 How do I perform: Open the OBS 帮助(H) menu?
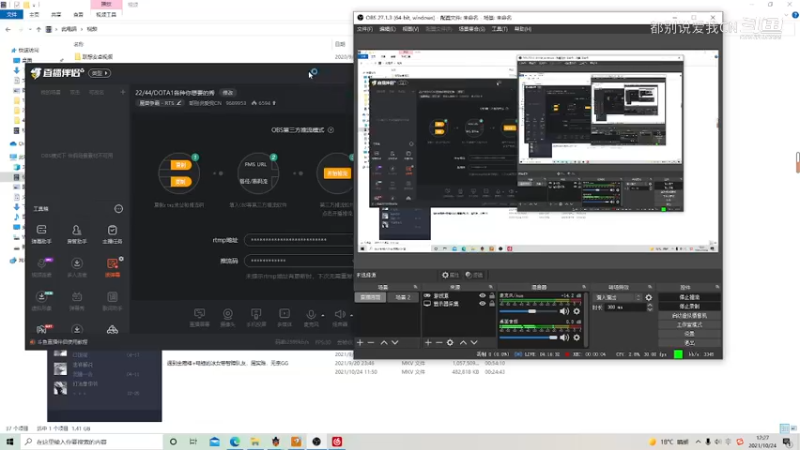click(x=522, y=29)
